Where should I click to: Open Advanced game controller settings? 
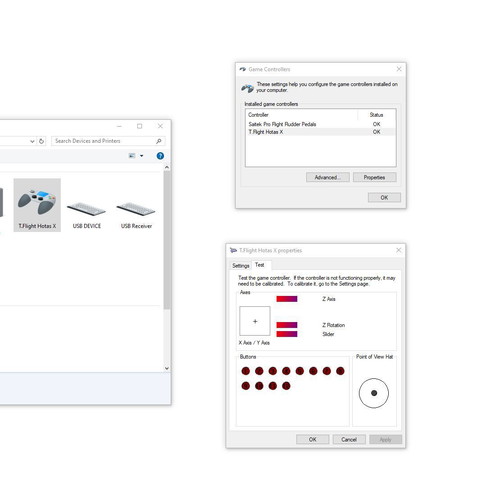pyautogui.click(x=328, y=177)
